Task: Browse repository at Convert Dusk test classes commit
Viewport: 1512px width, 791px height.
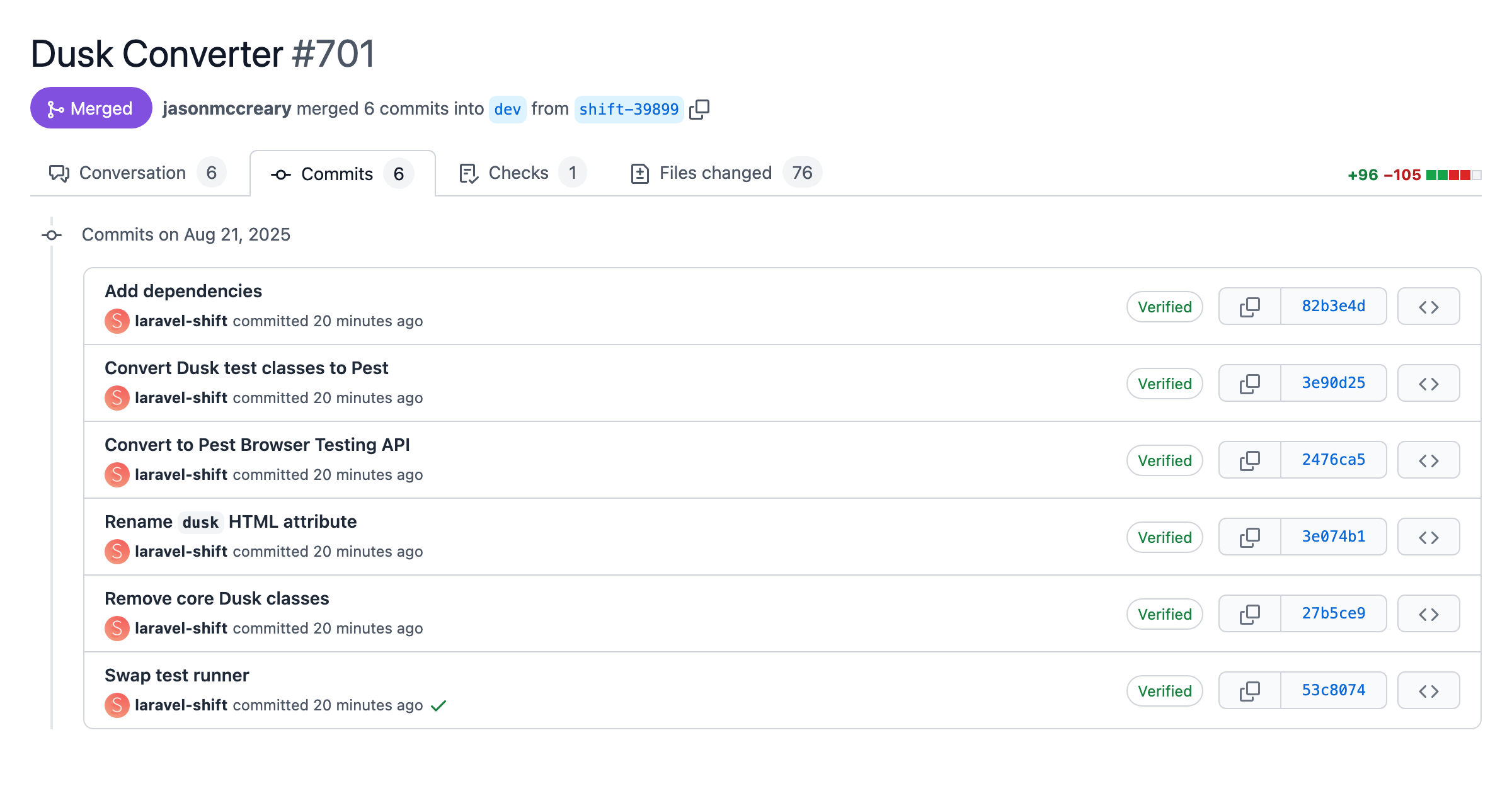Action: pyautogui.click(x=1429, y=384)
